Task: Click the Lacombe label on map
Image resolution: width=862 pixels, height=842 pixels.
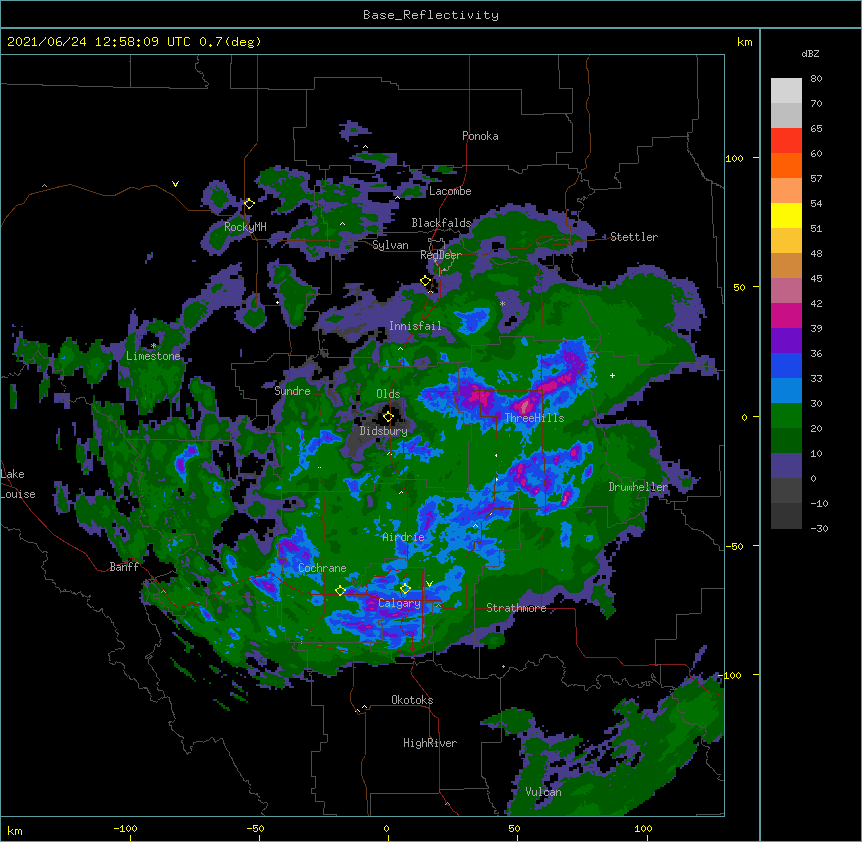Action: click(450, 191)
